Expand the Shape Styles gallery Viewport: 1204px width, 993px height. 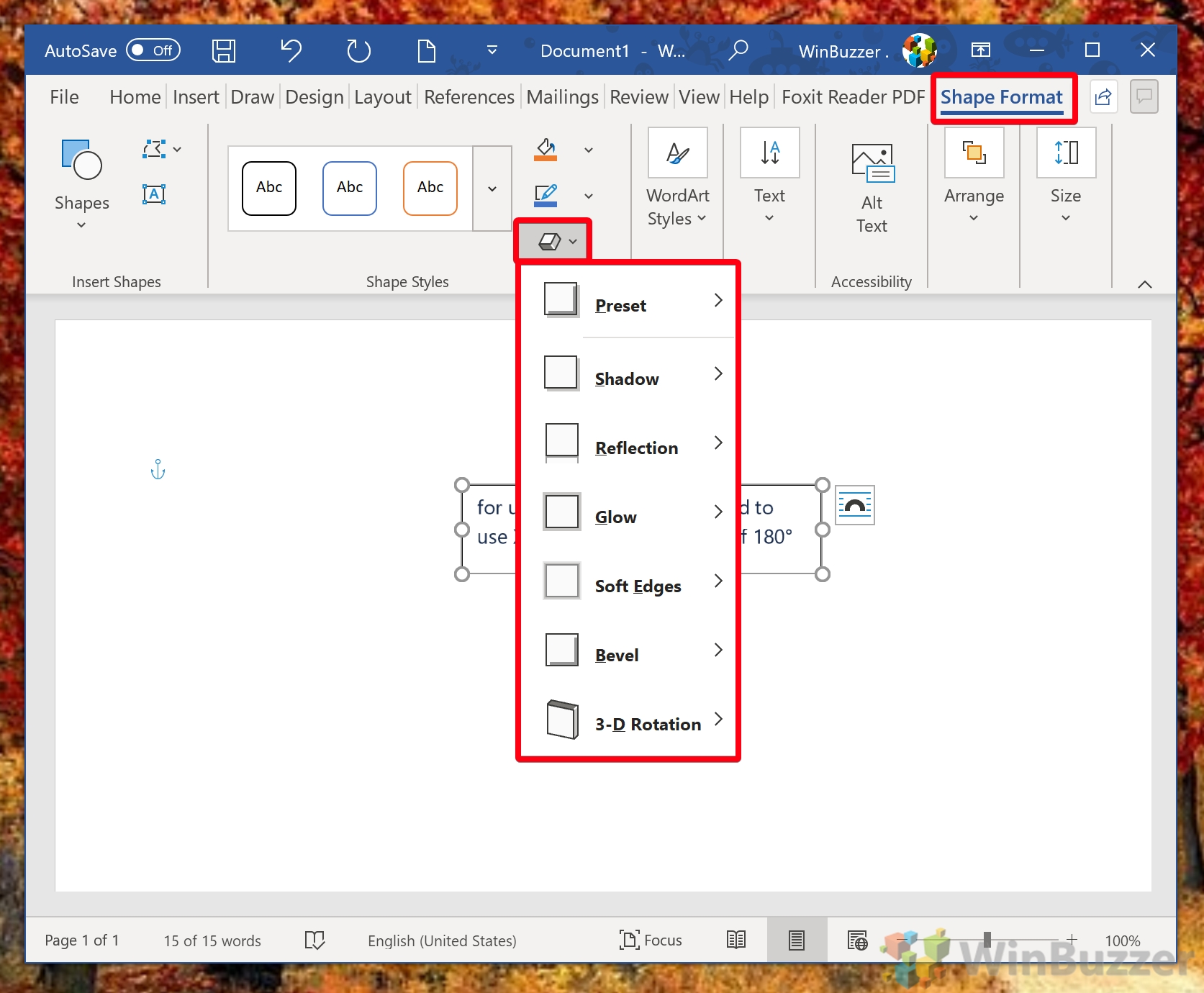[x=492, y=189]
